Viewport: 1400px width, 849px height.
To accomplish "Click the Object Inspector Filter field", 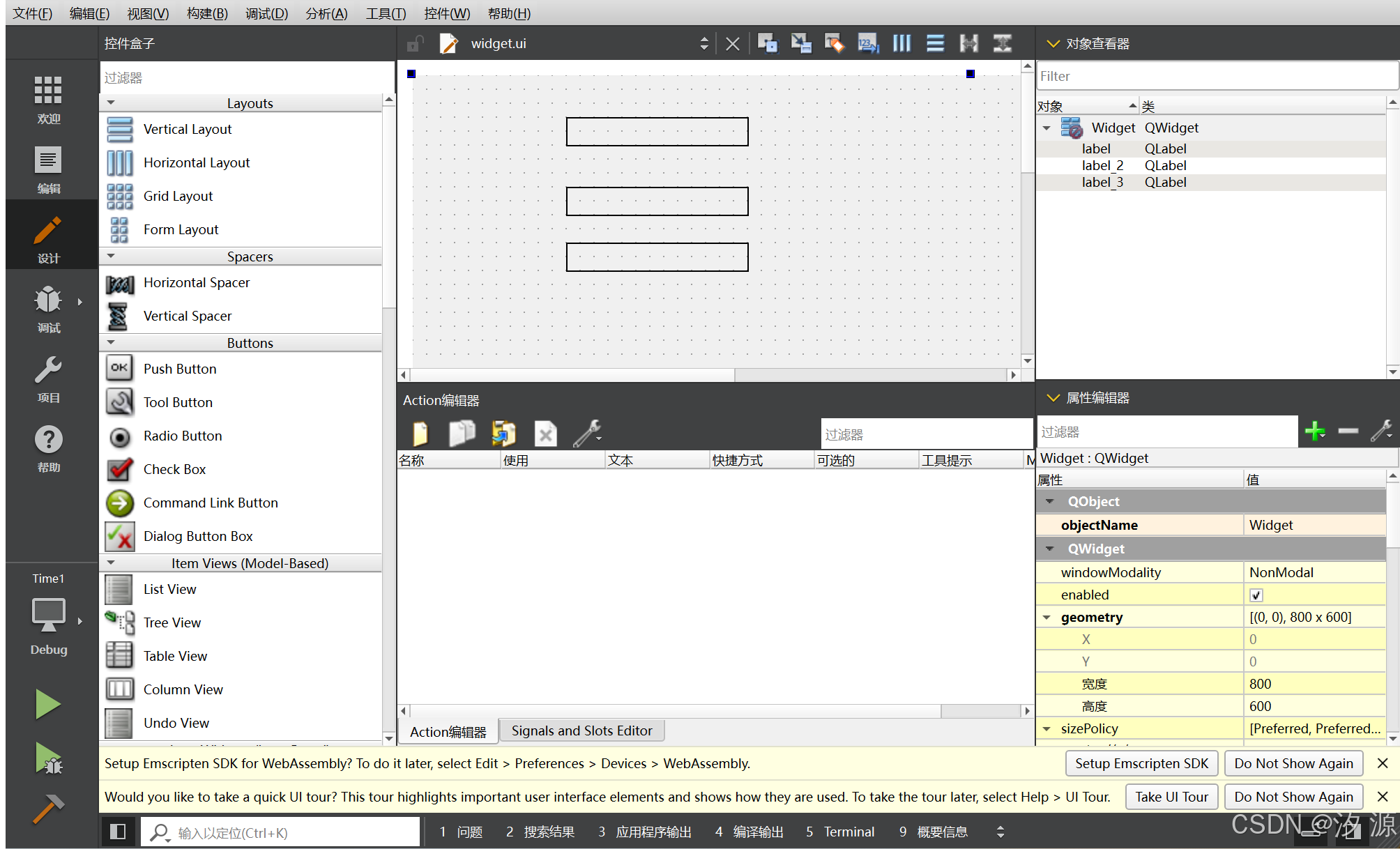I will click(1216, 76).
